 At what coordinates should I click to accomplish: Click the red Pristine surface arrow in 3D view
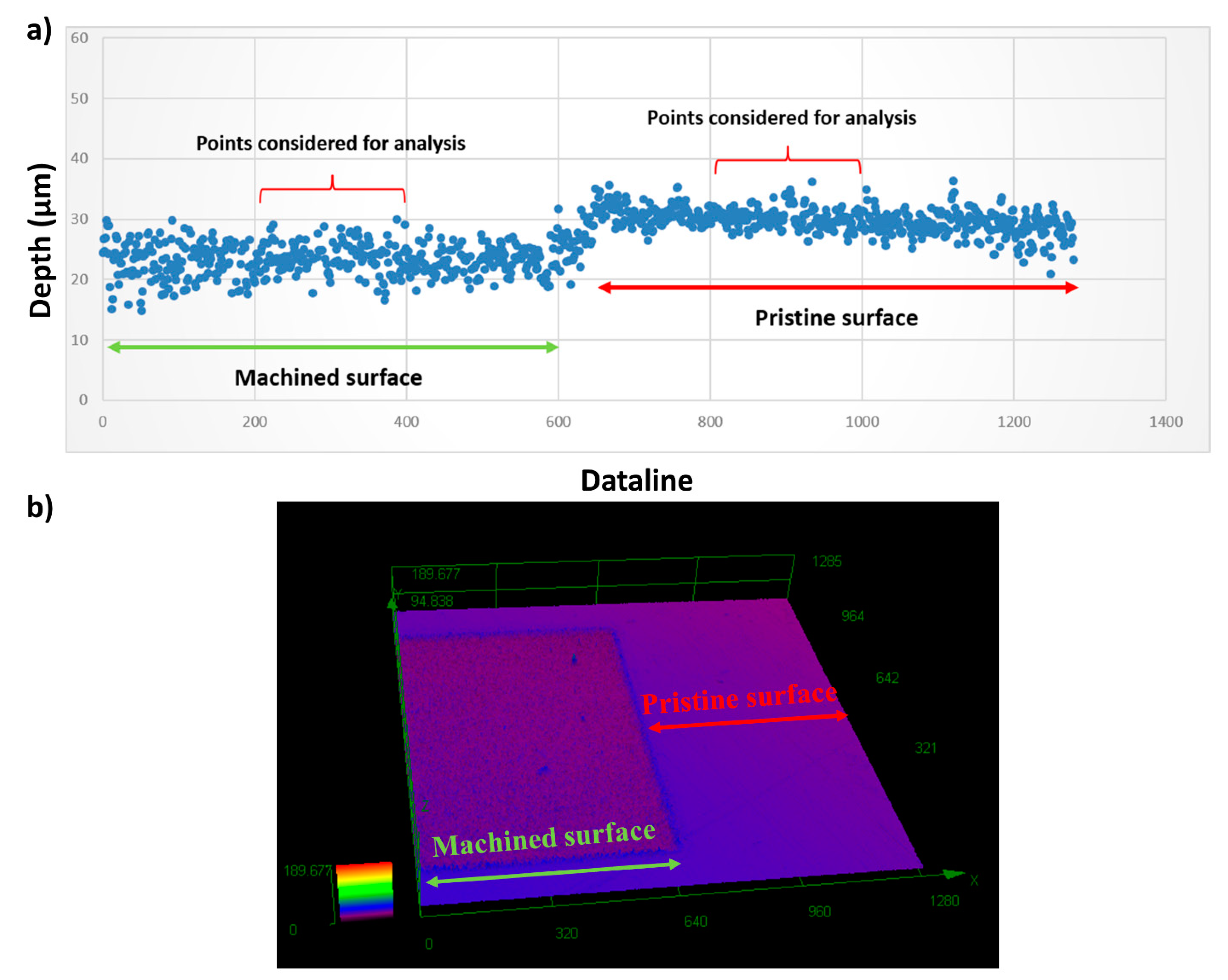(x=748, y=721)
